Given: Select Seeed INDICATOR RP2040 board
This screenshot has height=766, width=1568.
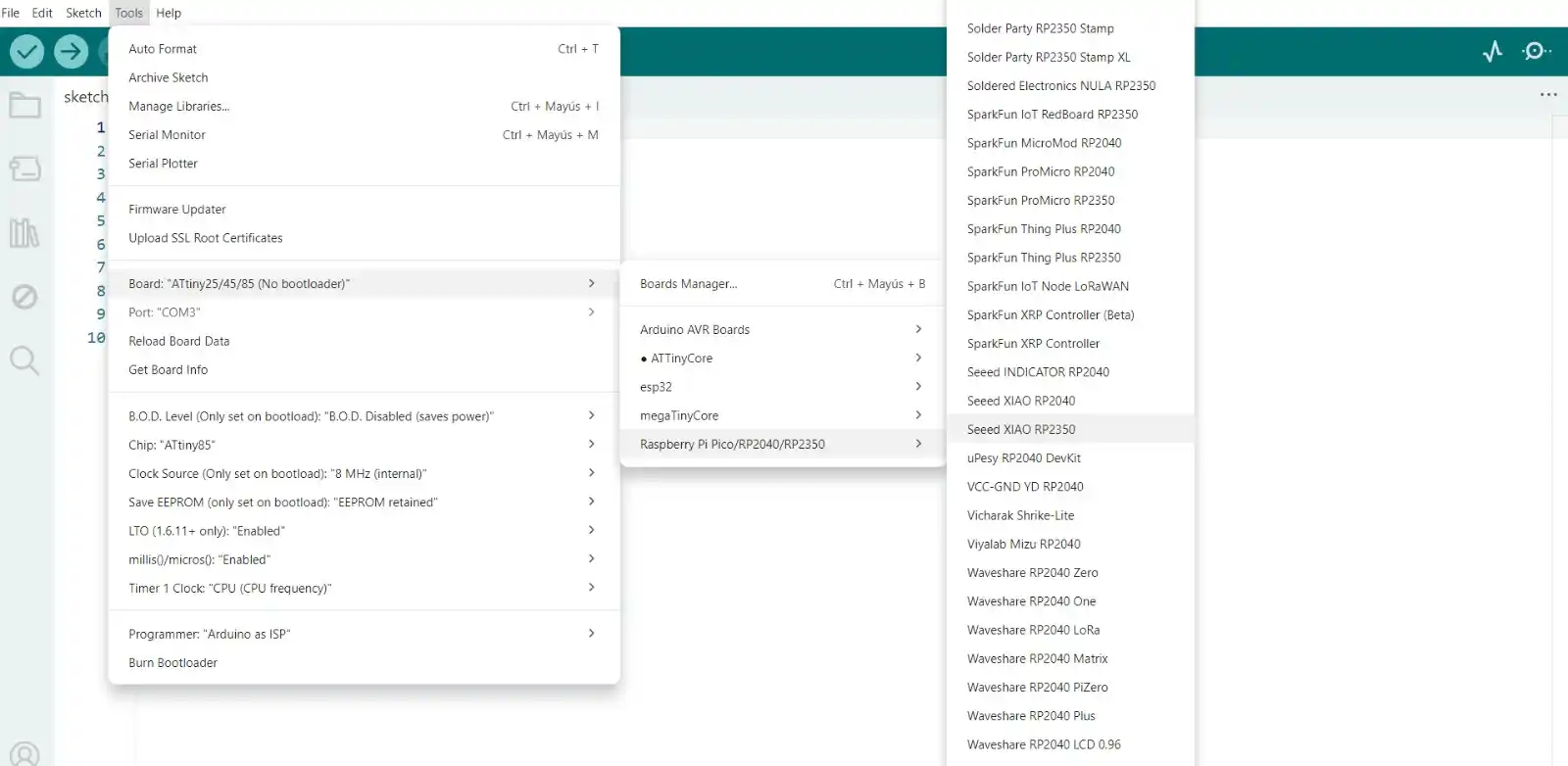Looking at the screenshot, I should [1070, 372].
